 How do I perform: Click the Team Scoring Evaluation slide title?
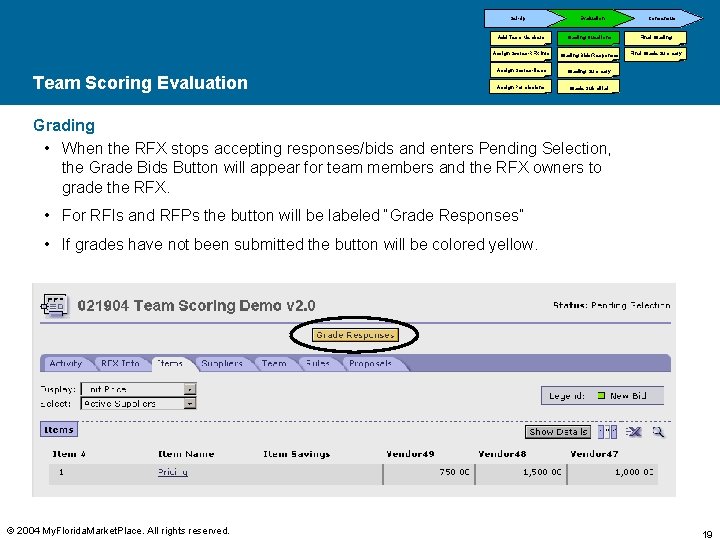pyautogui.click(x=140, y=83)
